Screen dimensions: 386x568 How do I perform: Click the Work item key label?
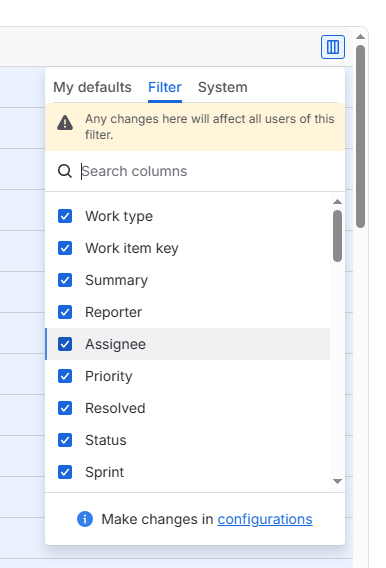pyautogui.click(x=132, y=248)
